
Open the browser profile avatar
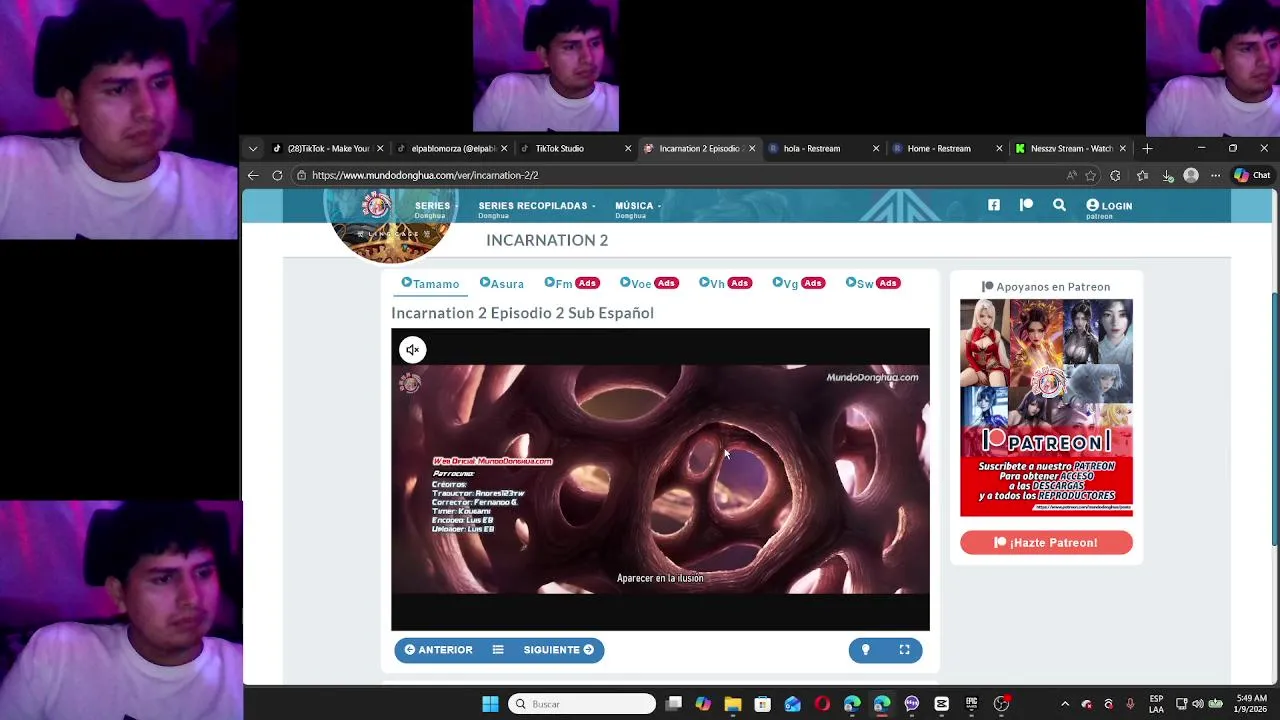click(x=1191, y=175)
